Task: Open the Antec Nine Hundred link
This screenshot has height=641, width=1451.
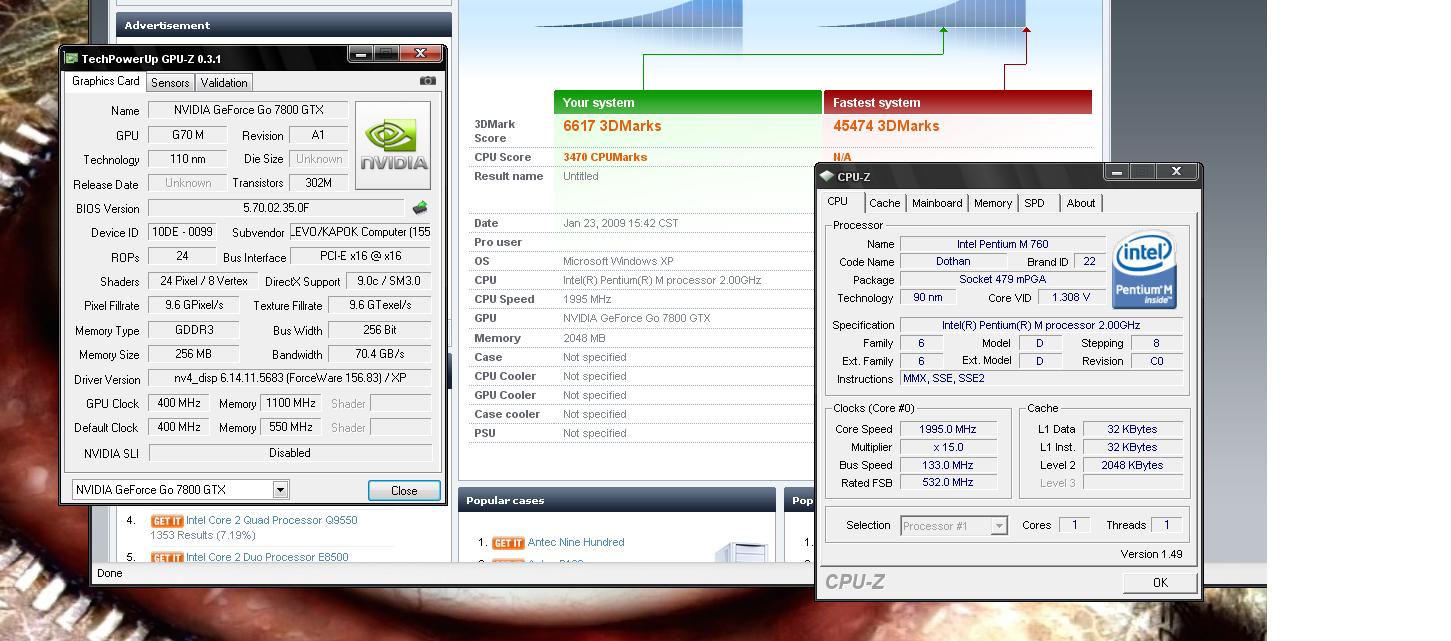Action: pyautogui.click(x=576, y=543)
